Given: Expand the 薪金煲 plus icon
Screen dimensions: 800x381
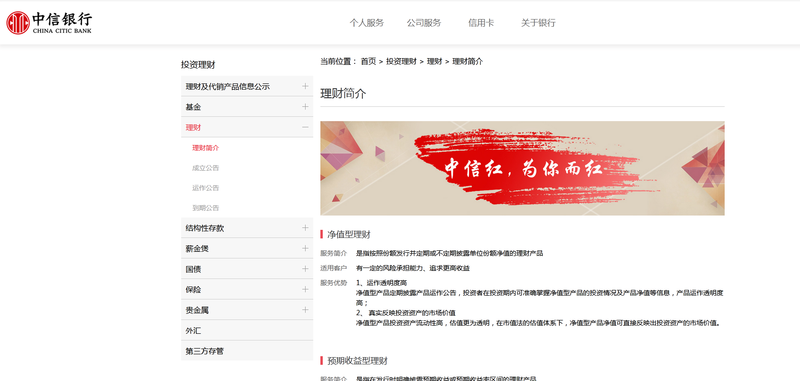Looking at the screenshot, I should click(305, 248).
